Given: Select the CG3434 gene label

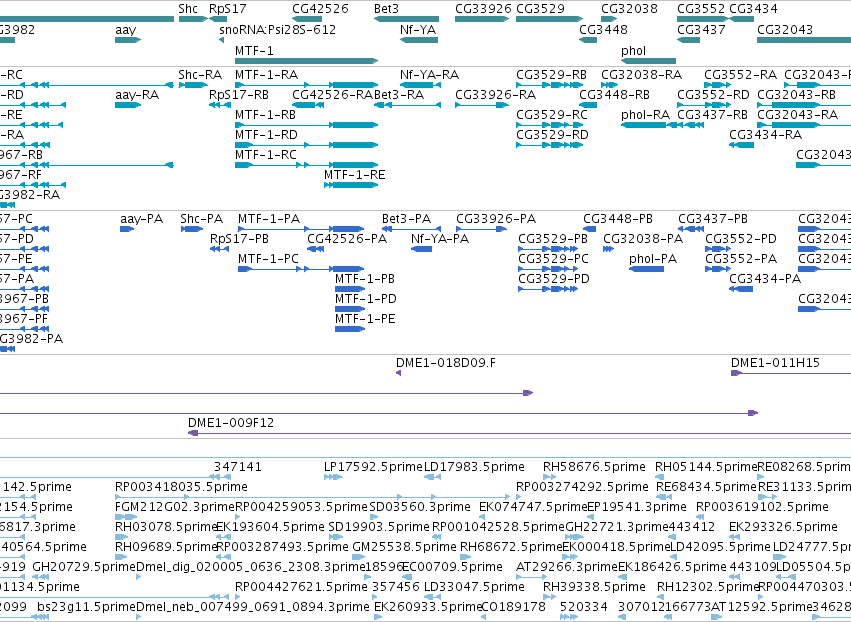Looking at the screenshot, I should coord(753,9).
